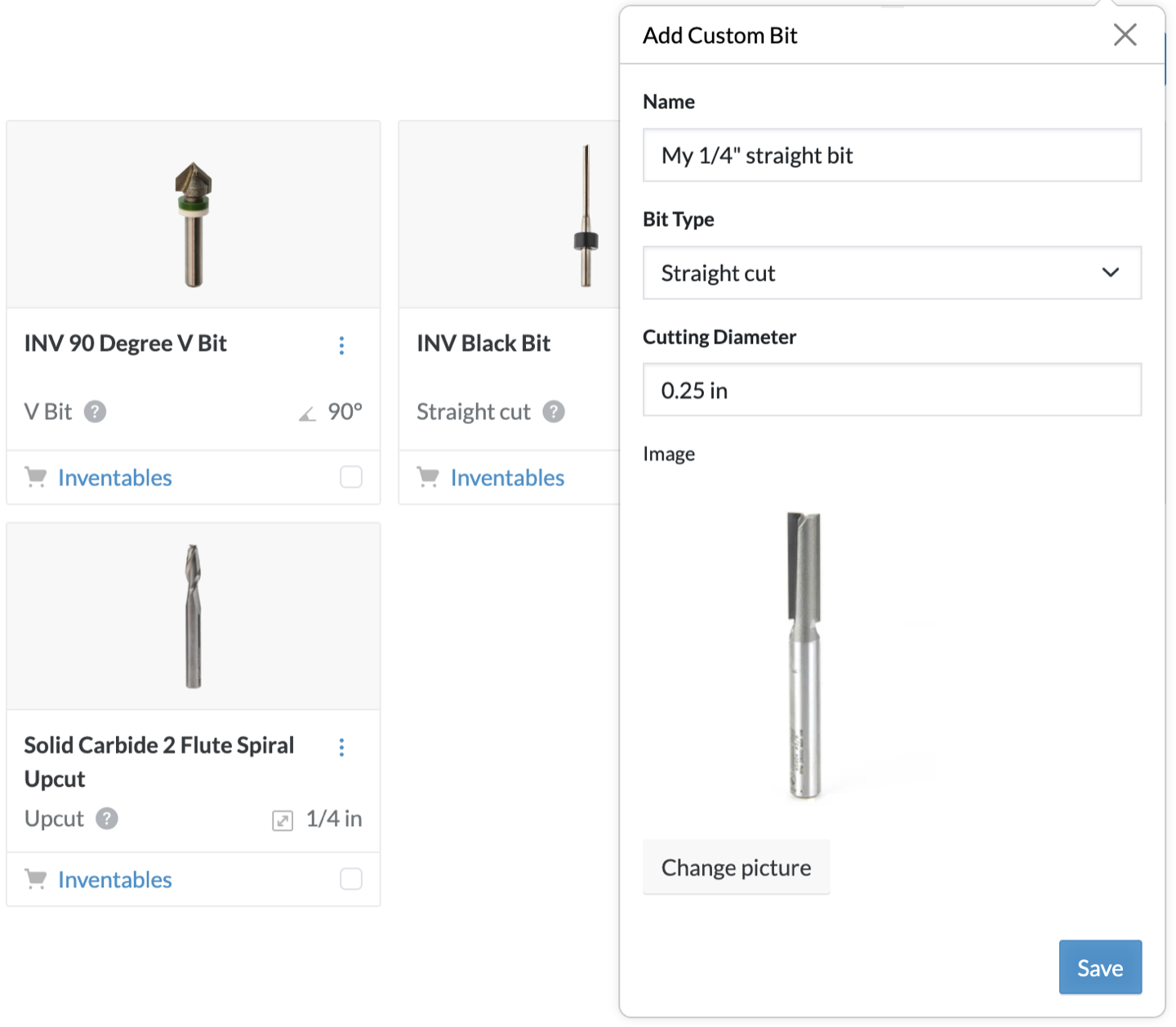Click cart icon on INV 90 Degree V Bit card
Image resolution: width=1176 pixels, height=1027 pixels.
pos(36,477)
